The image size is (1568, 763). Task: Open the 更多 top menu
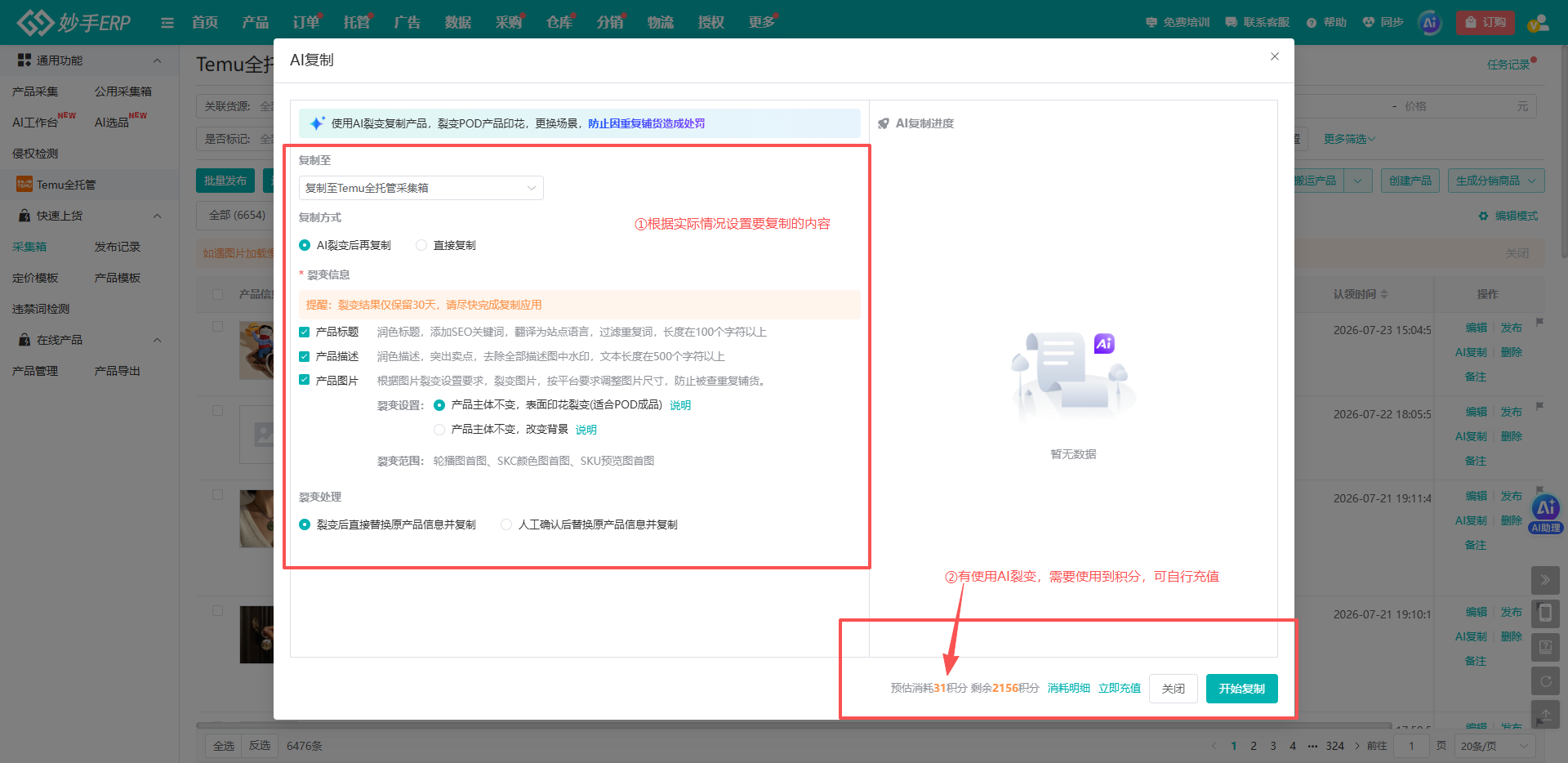(762, 22)
